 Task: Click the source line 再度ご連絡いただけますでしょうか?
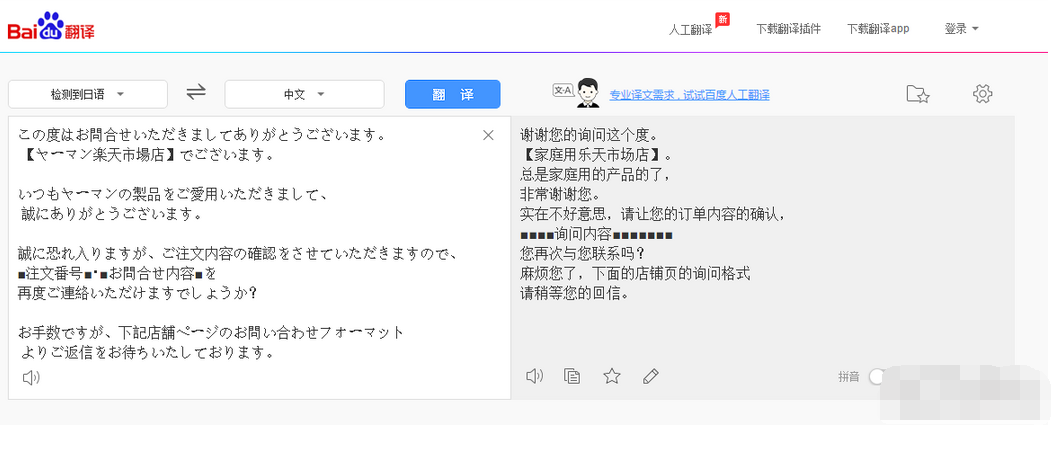[138, 293]
